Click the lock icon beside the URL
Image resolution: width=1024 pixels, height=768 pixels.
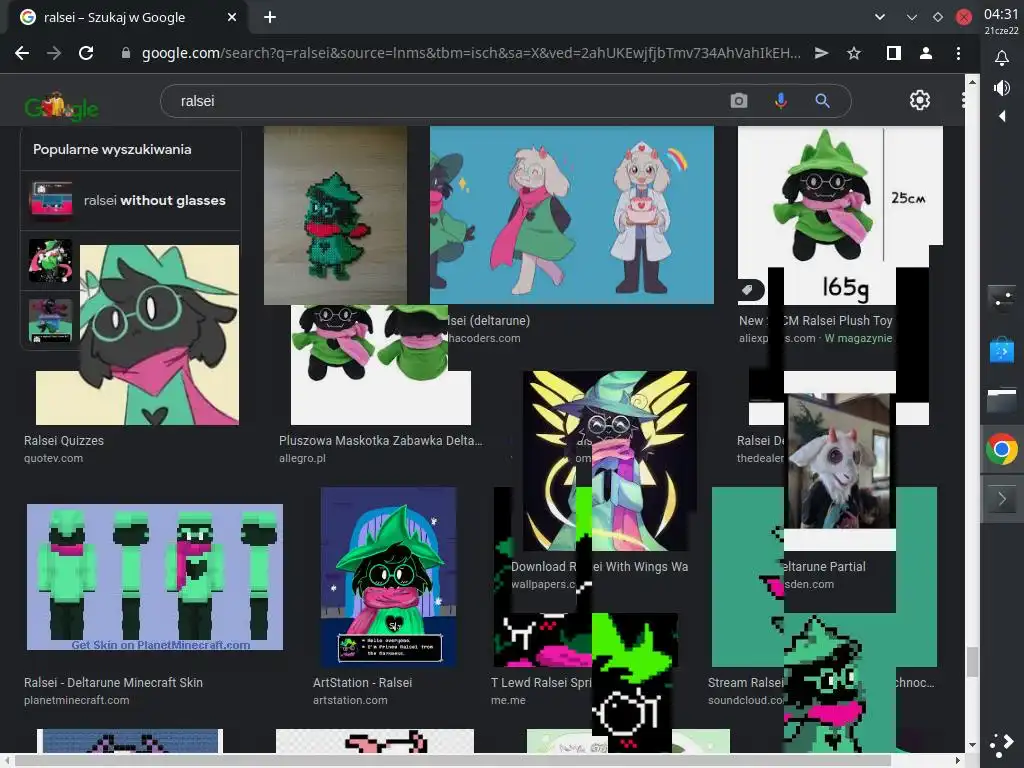tap(126, 54)
